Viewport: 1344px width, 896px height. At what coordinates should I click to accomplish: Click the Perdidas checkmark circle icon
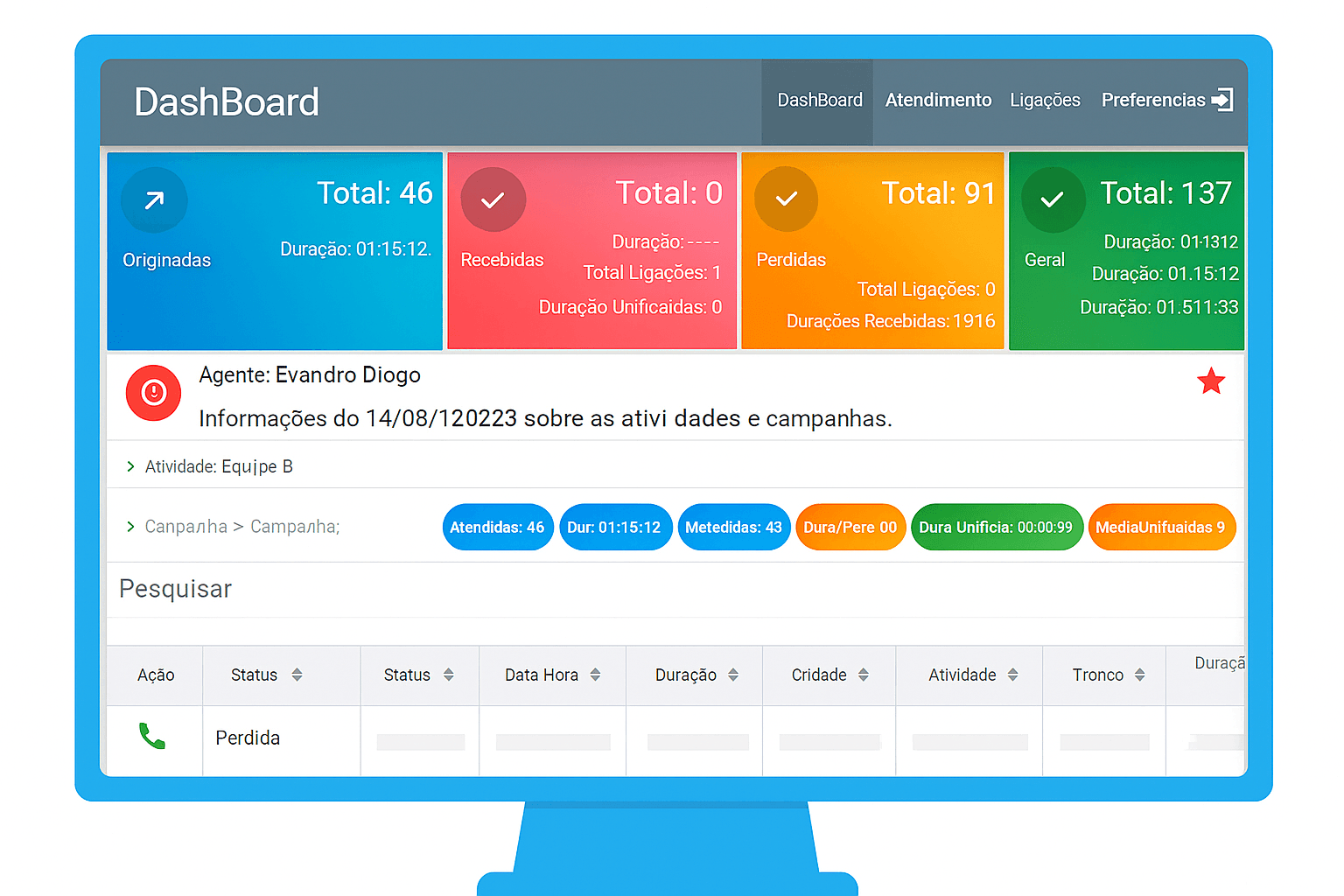[786, 199]
